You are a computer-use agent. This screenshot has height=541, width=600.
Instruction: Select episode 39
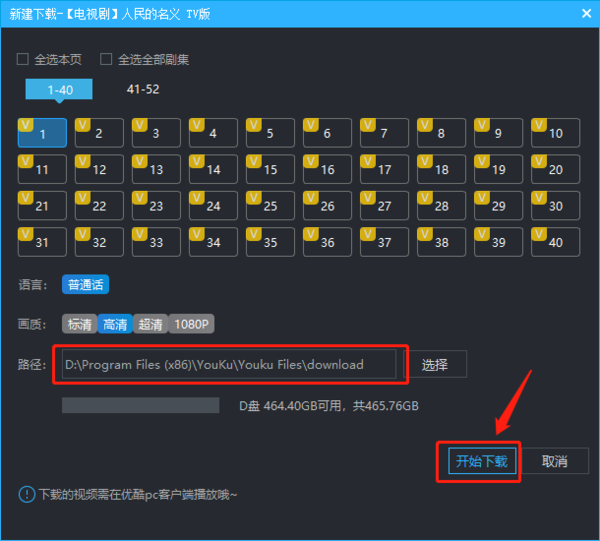tap(498, 242)
